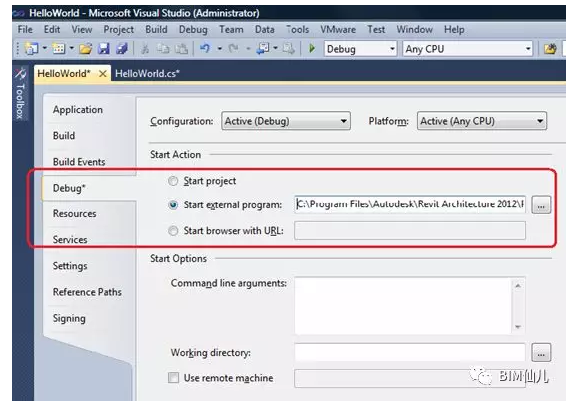Open the Project menu
This screenshot has height=406, width=575.
coord(118,29)
